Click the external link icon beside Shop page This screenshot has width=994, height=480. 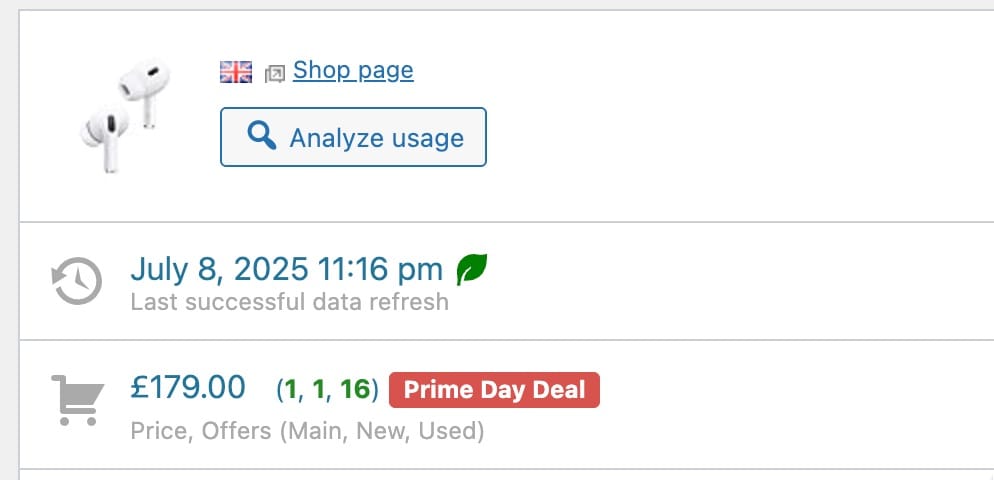pyautogui.click(x=274, y=74)
